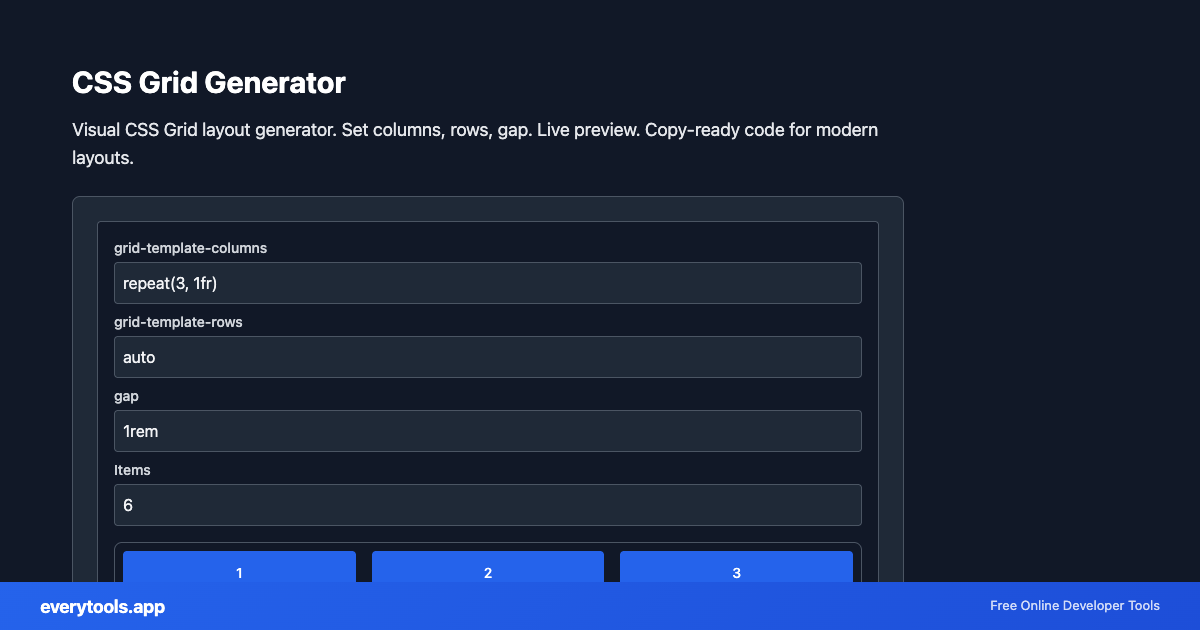Click the gap label above its field
Image resolution: width=1200 pixels, height=630 pixels.
(x=127, y=396)
